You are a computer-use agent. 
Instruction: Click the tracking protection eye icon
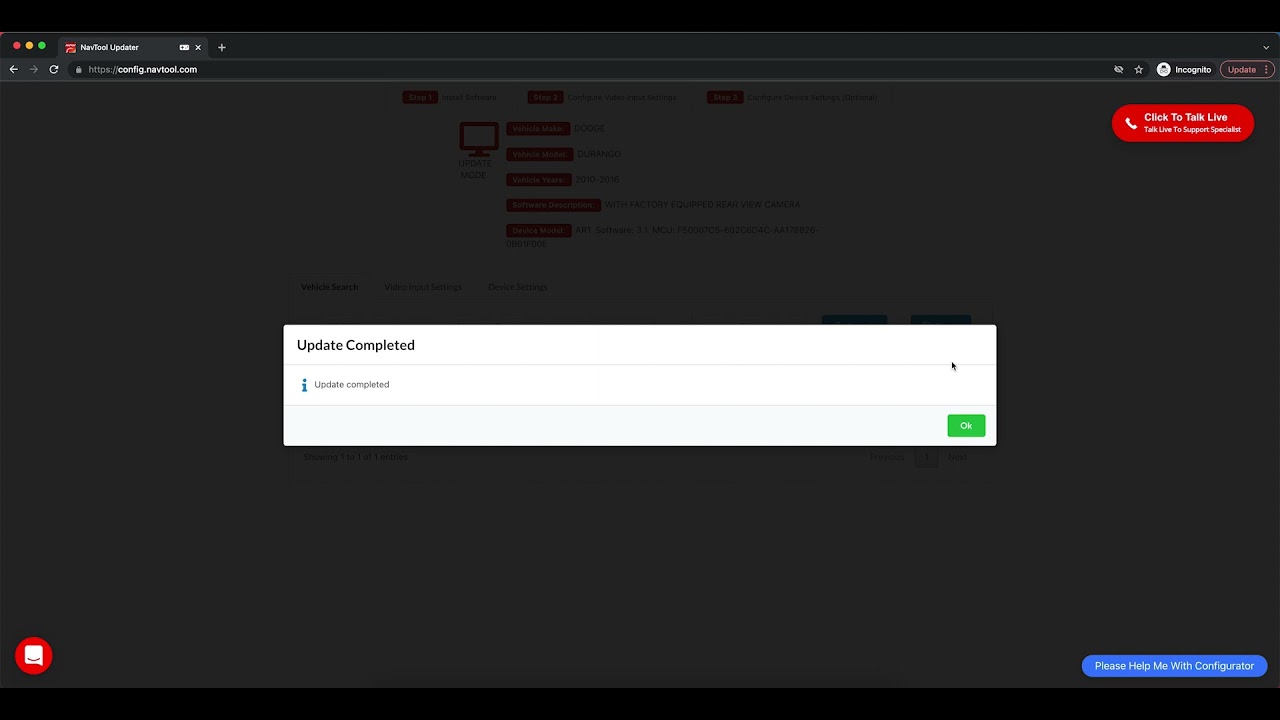pos(1119,70)
